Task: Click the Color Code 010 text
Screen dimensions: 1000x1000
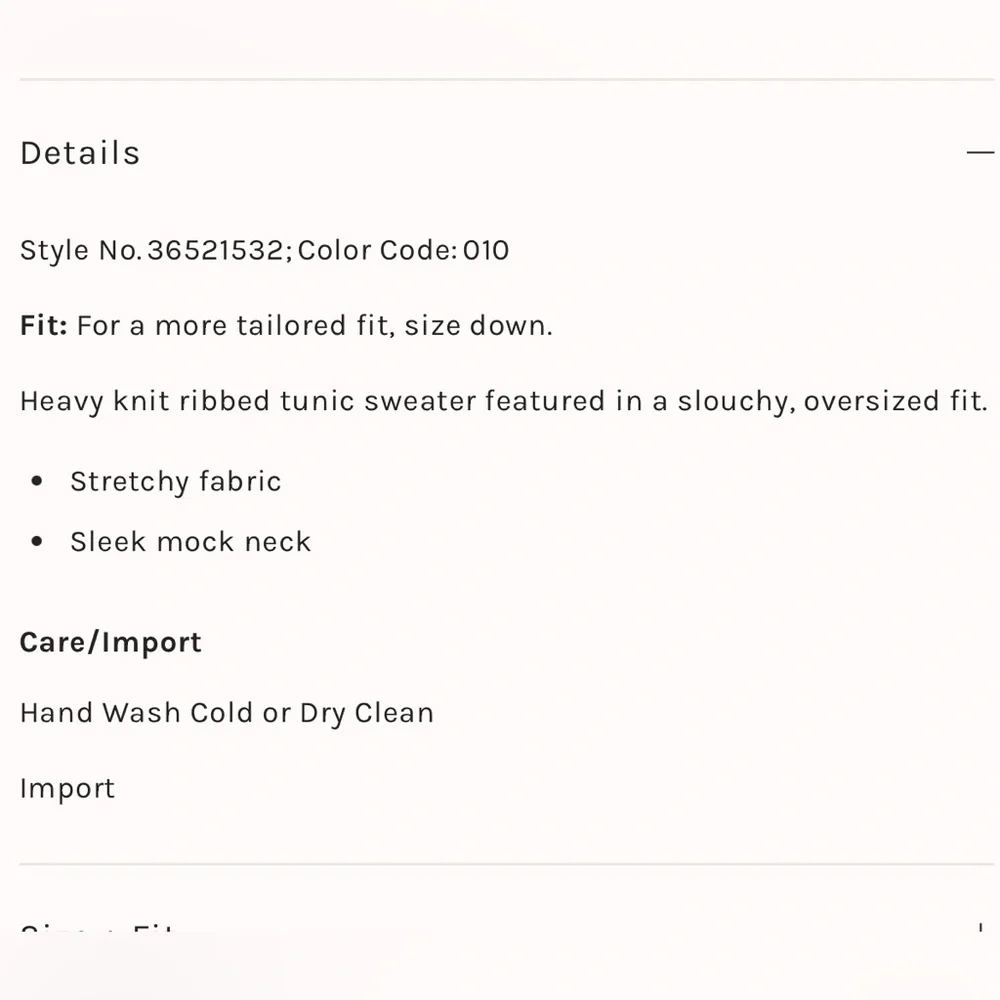Action: pos(403,250)
